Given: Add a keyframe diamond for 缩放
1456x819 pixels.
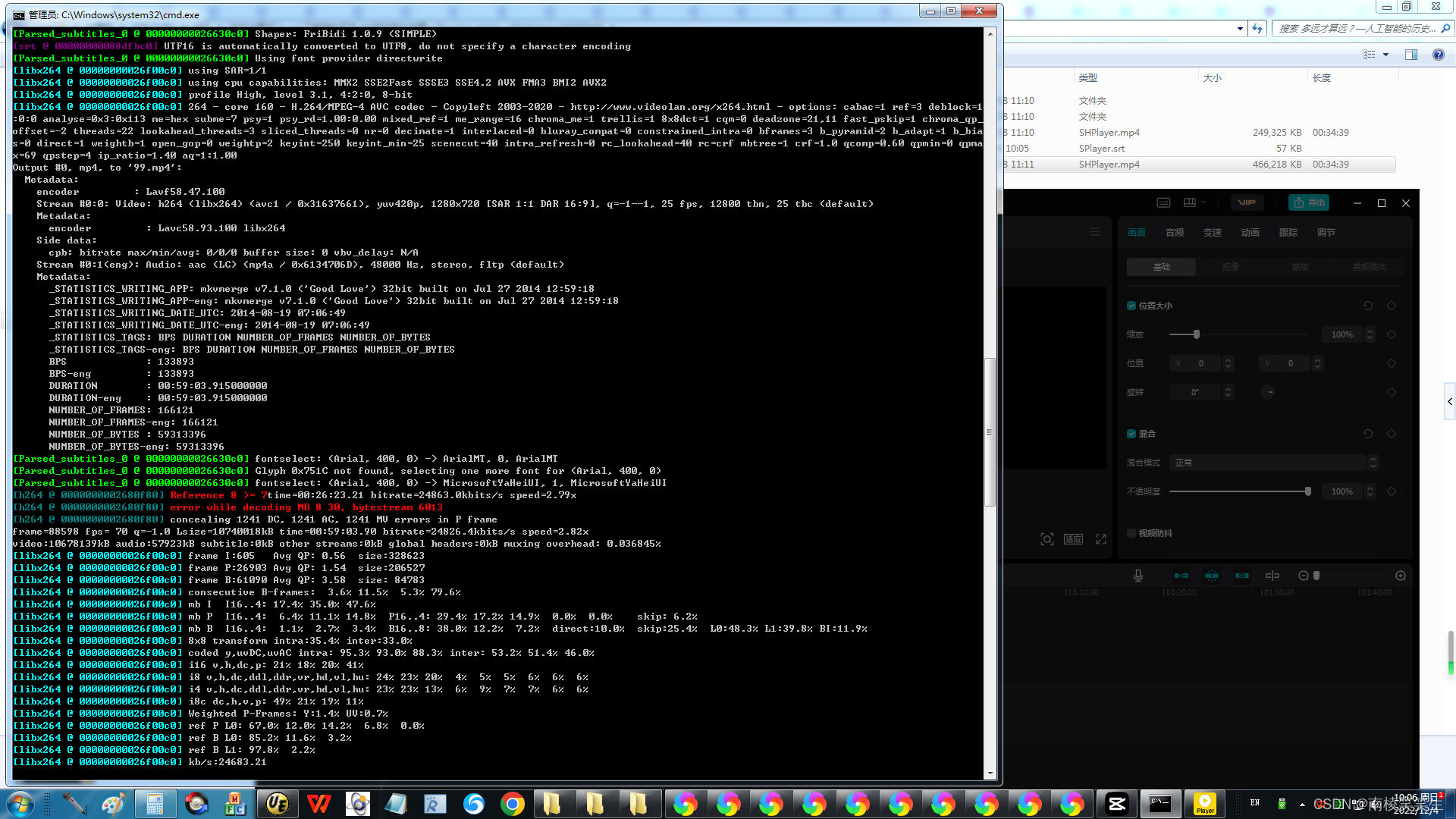Looking at the screenshot, I should coord(1392,334).
